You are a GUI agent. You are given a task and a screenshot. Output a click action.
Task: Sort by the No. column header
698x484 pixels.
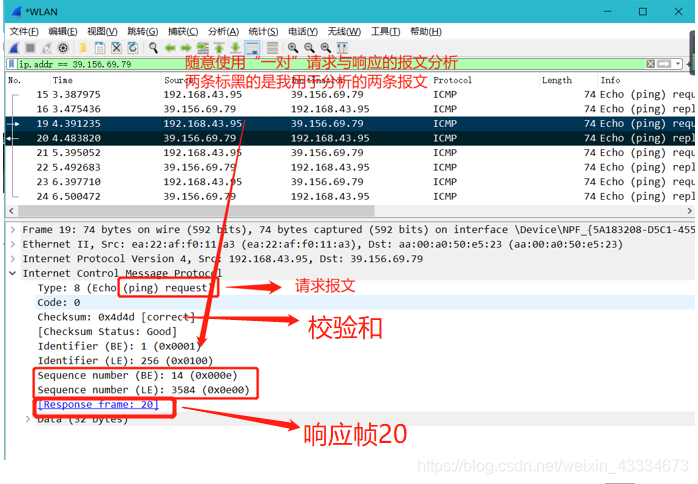point(28,80)
